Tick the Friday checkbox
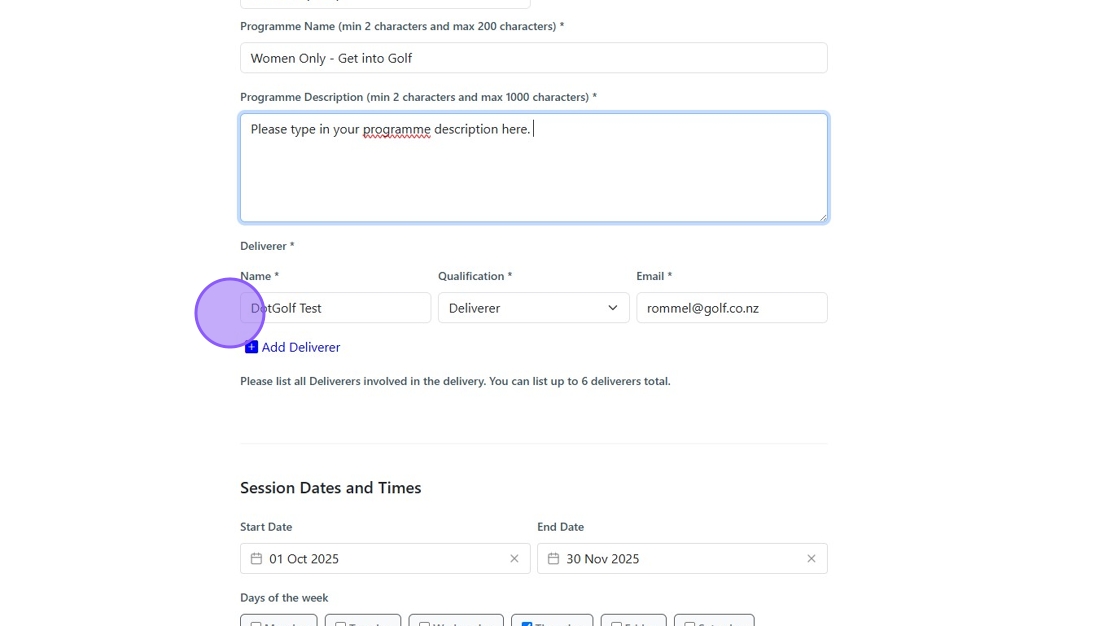1120x626 pixels. point(616,623)
